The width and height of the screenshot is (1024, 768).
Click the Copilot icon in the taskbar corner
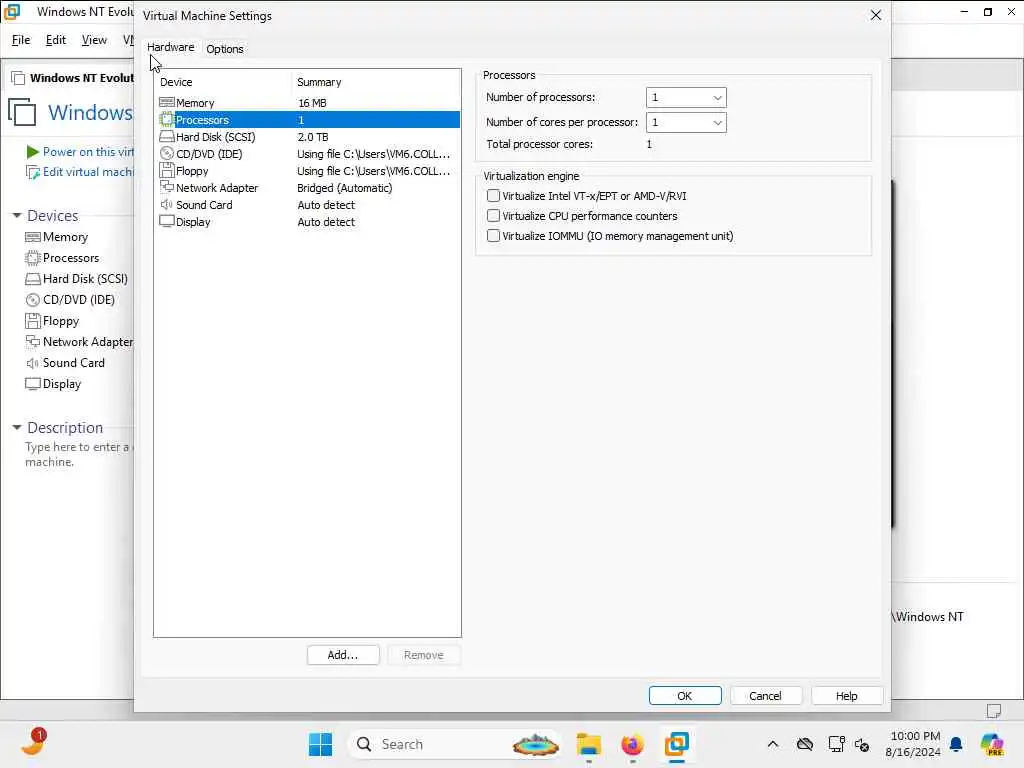pyautogui.click(x=991, y=744)
